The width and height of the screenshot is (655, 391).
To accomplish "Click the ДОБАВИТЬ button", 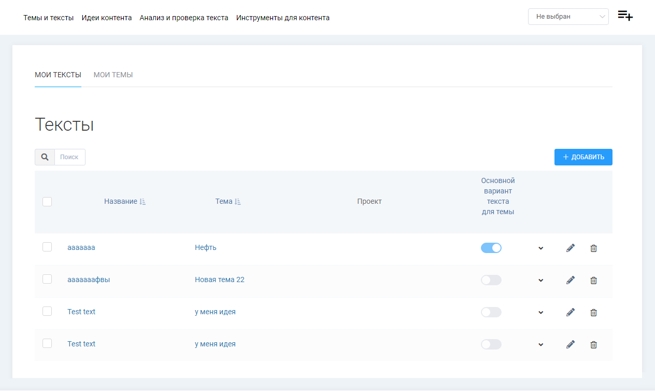I will [583, 157].
